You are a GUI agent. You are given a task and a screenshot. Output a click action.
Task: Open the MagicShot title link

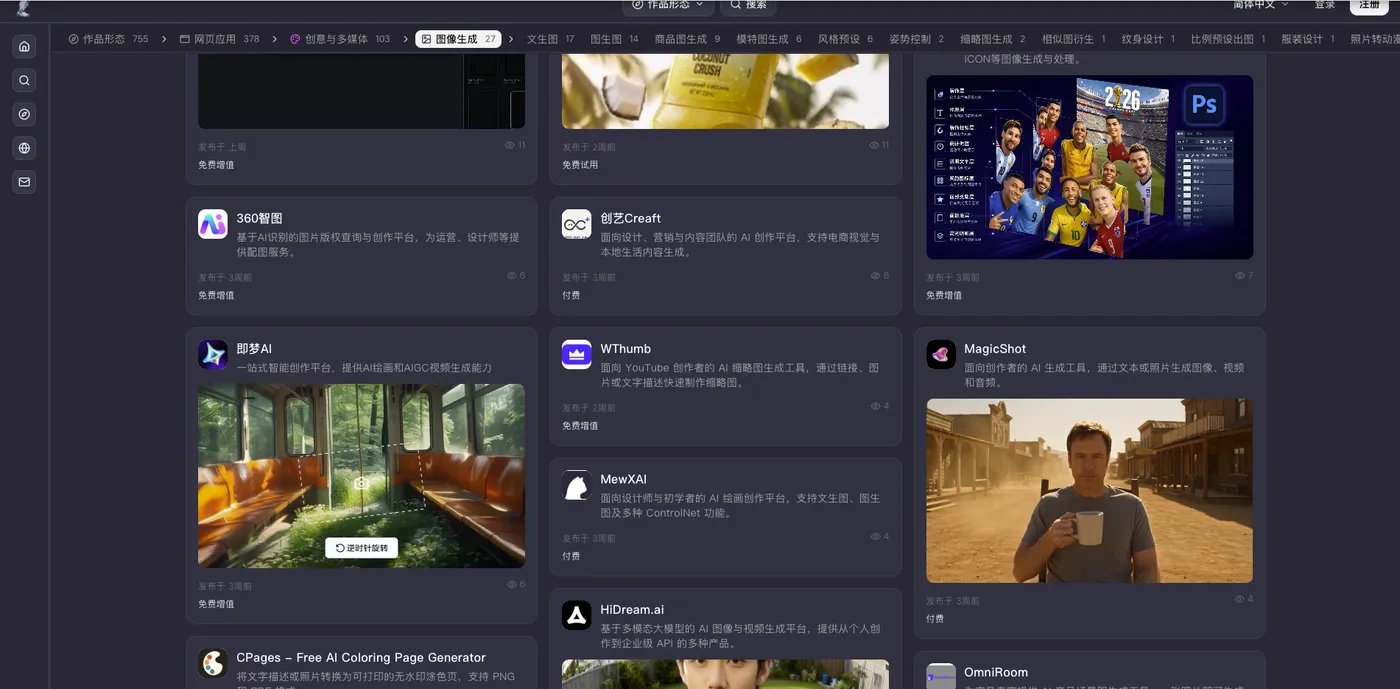995,349
